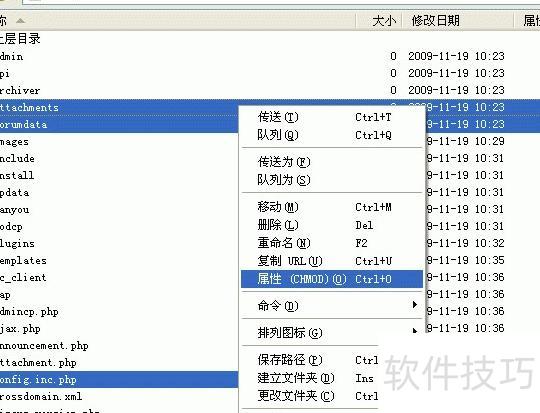Select the mages folder row
This screenshot has width=540, height=413.
[119, 141]
